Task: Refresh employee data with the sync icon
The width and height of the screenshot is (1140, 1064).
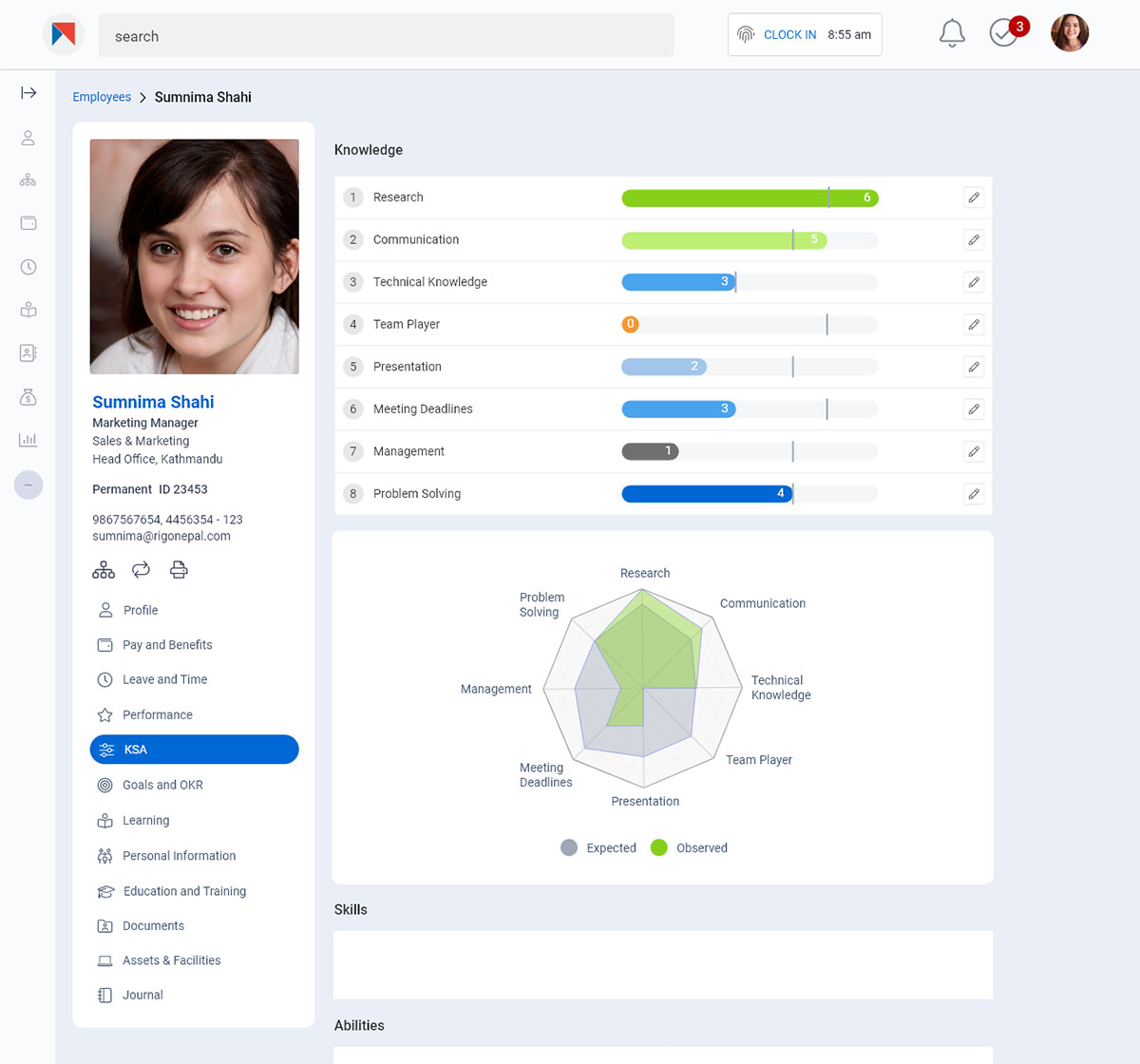Action: coord(141,568)
